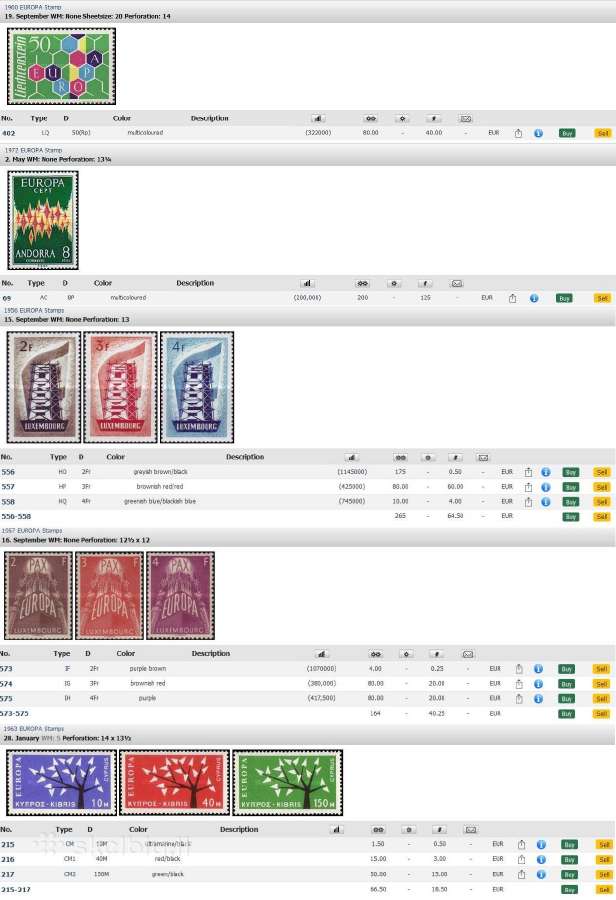The width and height of the screenshot is (616, 900).
Task: Click share icon for stamp 574
Action: pos(518,684)
